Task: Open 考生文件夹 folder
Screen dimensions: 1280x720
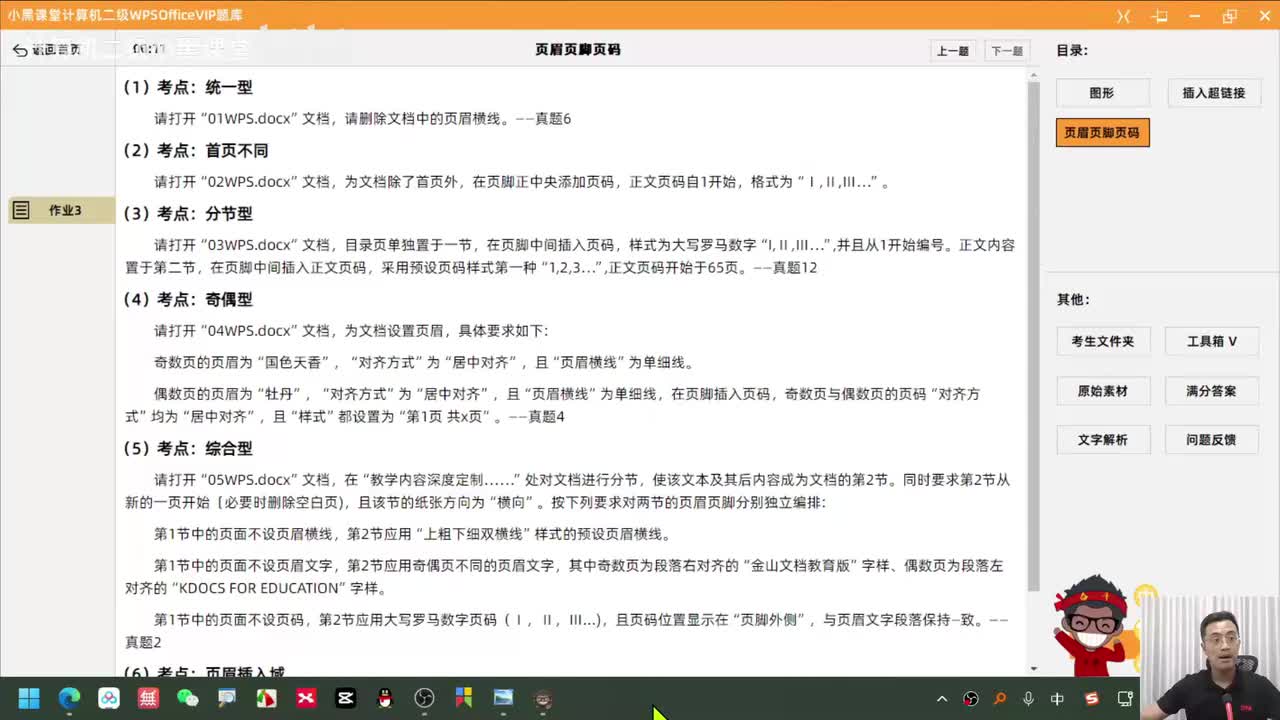Action: pyautogui.click(x=1103, y=341)
